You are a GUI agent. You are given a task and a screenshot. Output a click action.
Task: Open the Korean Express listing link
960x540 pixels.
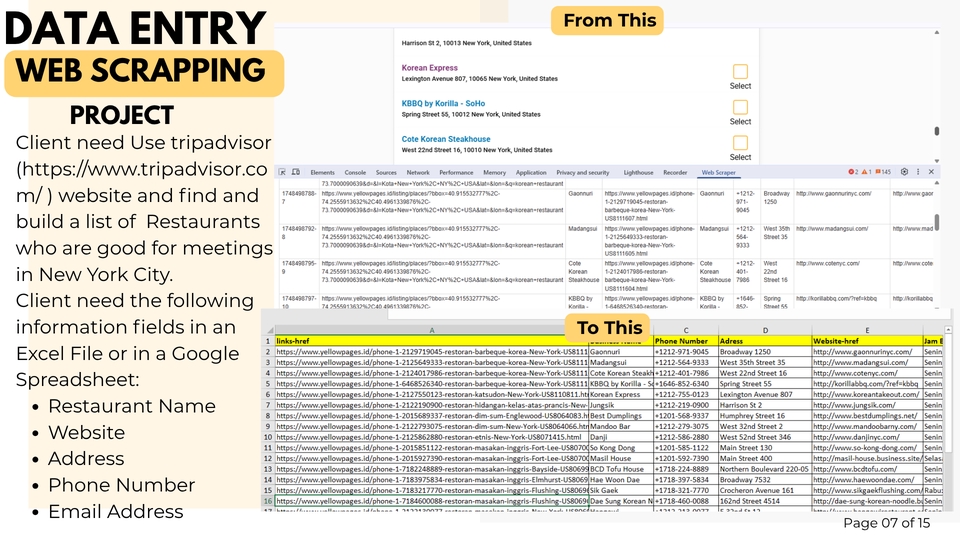(429, 68)
